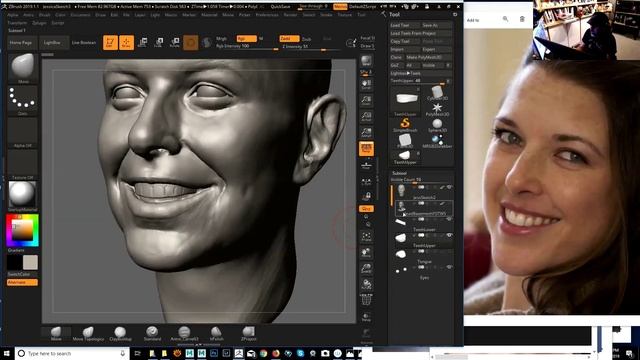Viewport: 640px width, 360px height.
Task: Toggle the Zadd button
Action: click(289, 38)
